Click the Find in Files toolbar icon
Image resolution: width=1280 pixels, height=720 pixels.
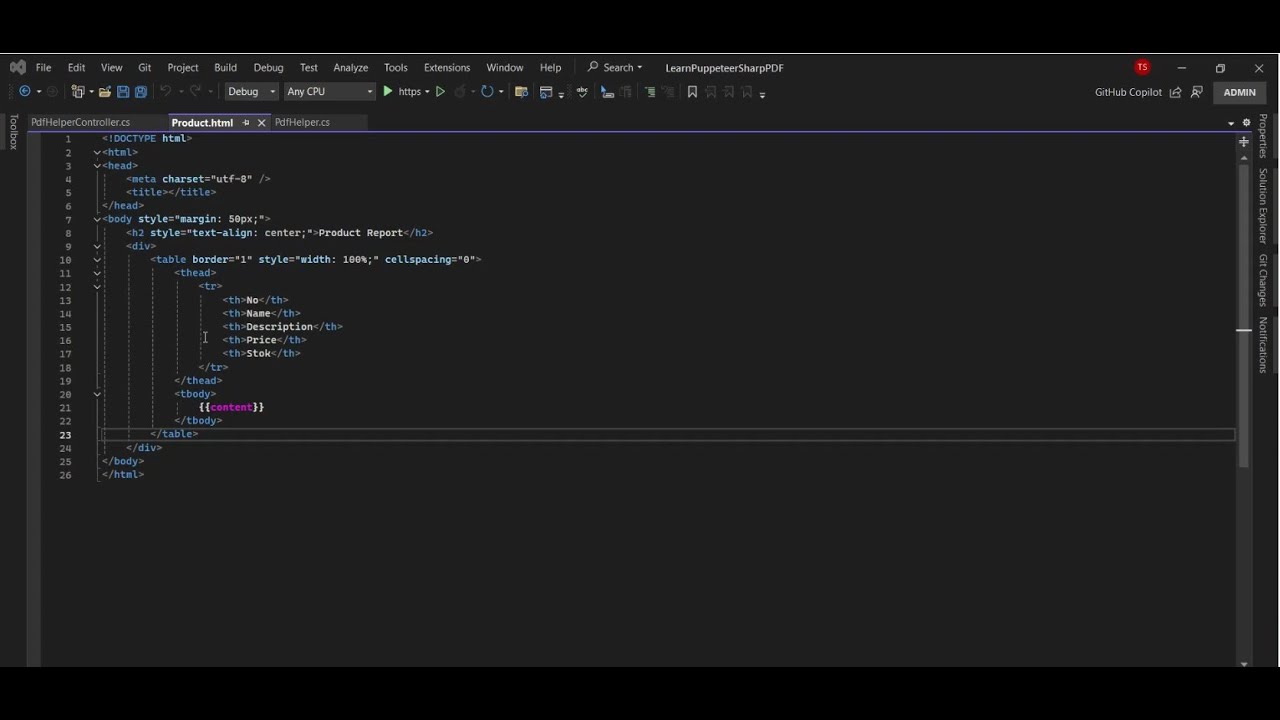521,92
